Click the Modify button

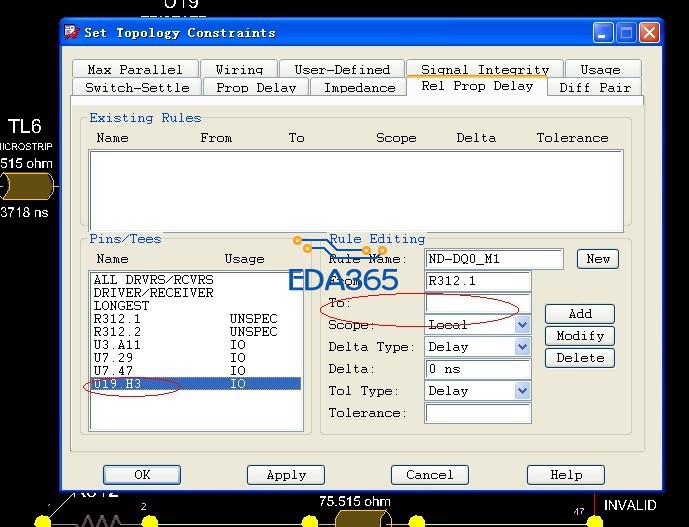(x=580, y=336)
